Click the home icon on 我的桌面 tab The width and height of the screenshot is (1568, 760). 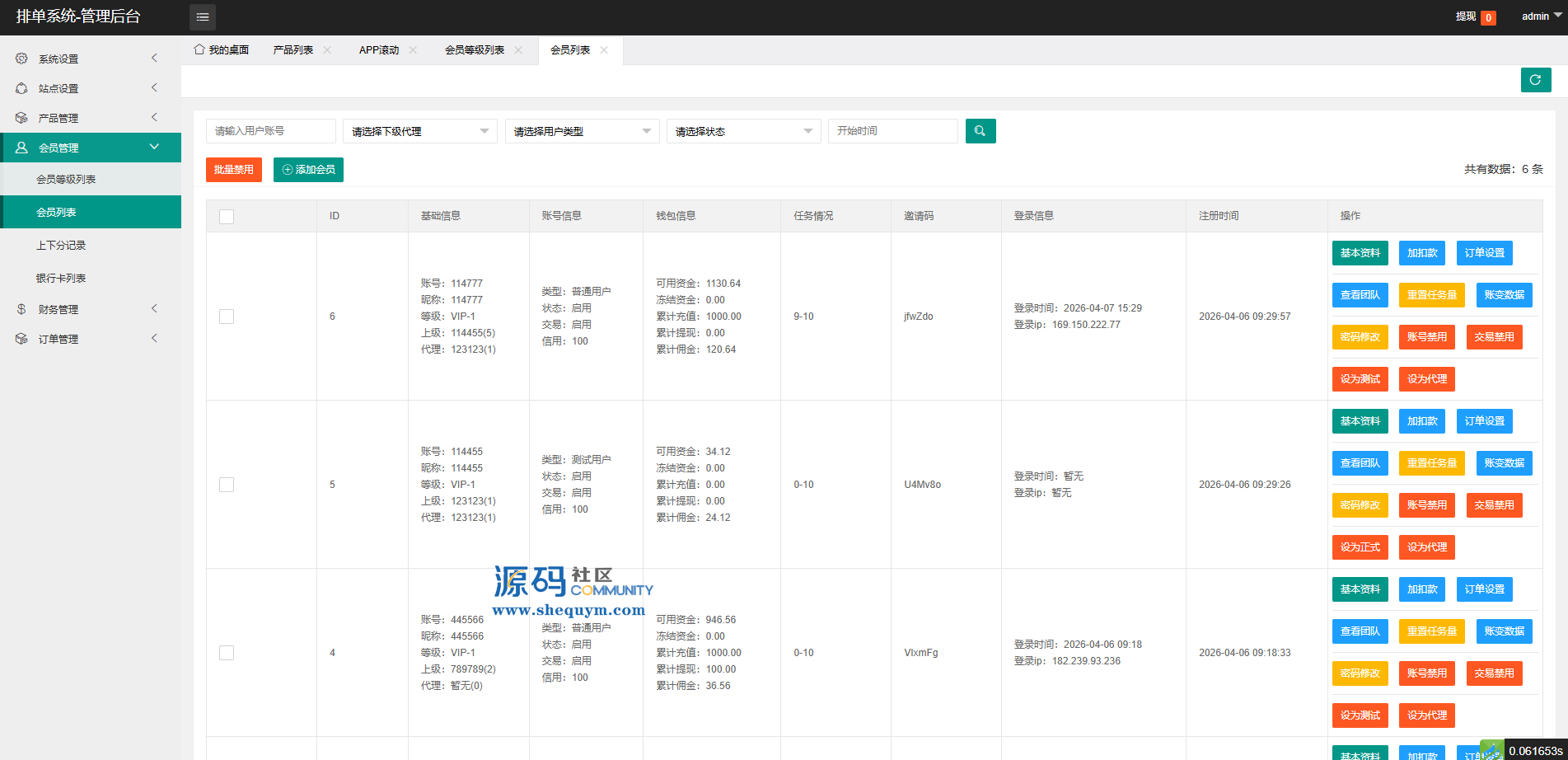point(199,49)
